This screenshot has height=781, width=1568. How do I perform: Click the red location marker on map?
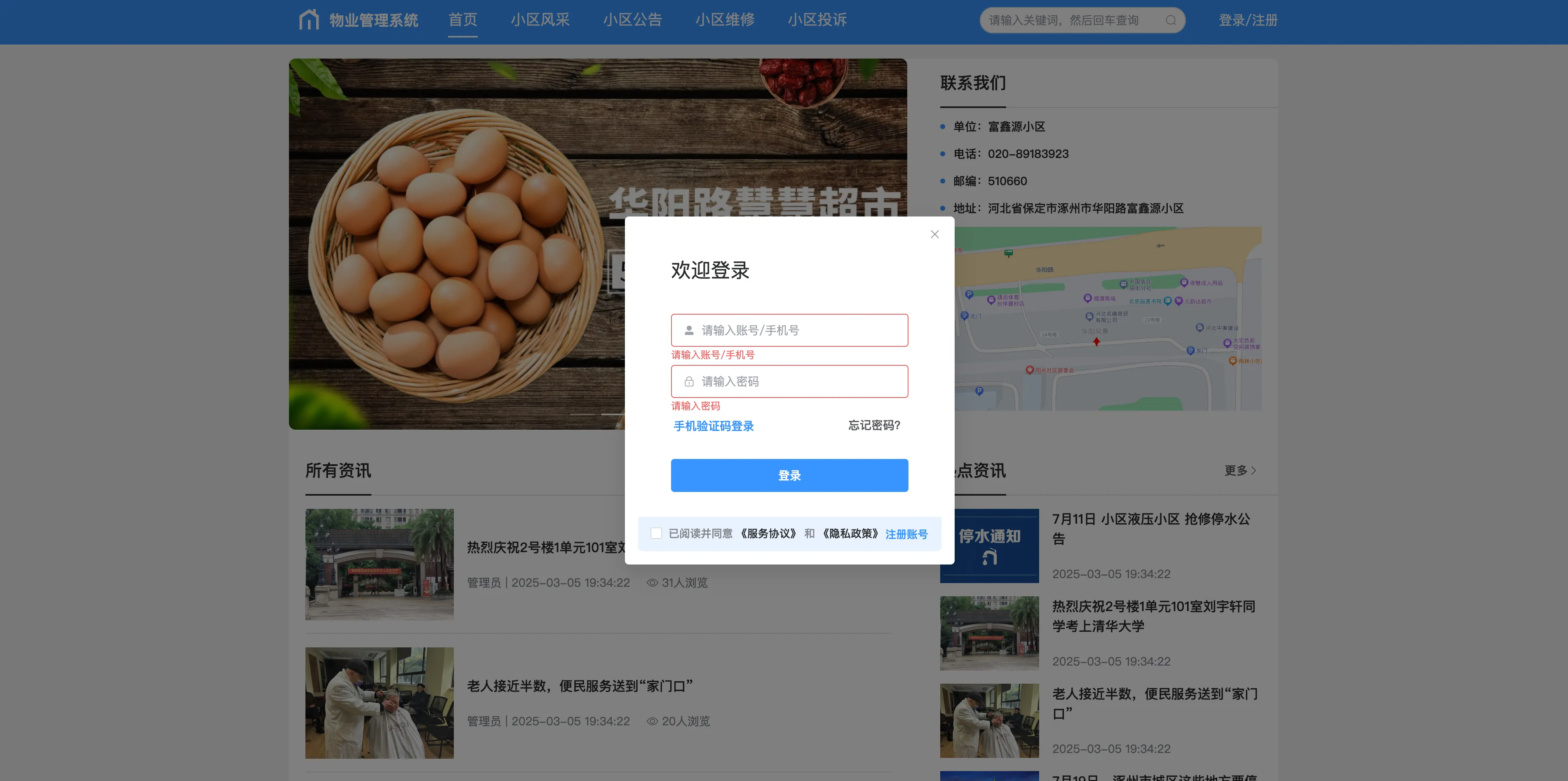pos(1096,342)
